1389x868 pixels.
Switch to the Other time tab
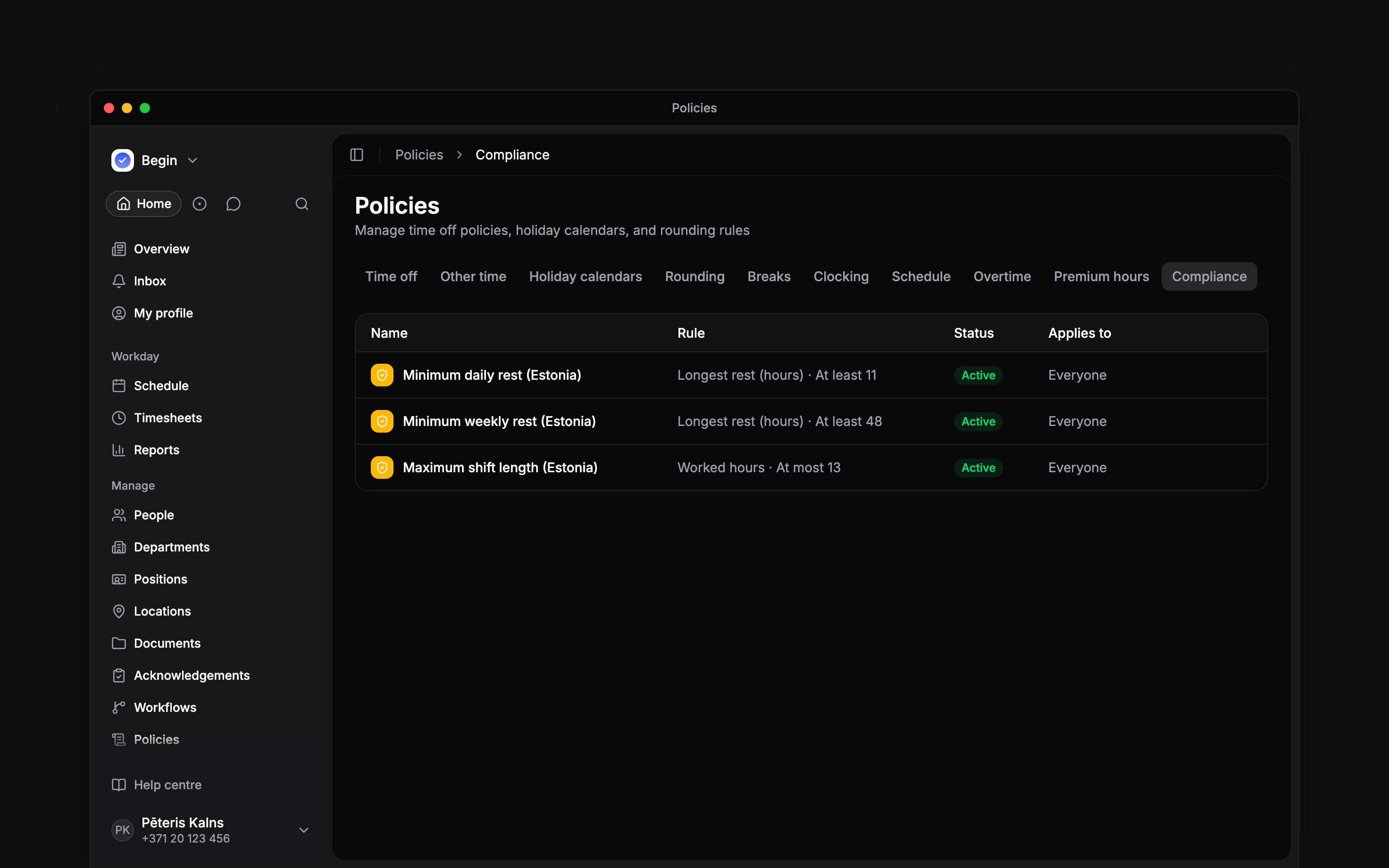click(473, 277)
